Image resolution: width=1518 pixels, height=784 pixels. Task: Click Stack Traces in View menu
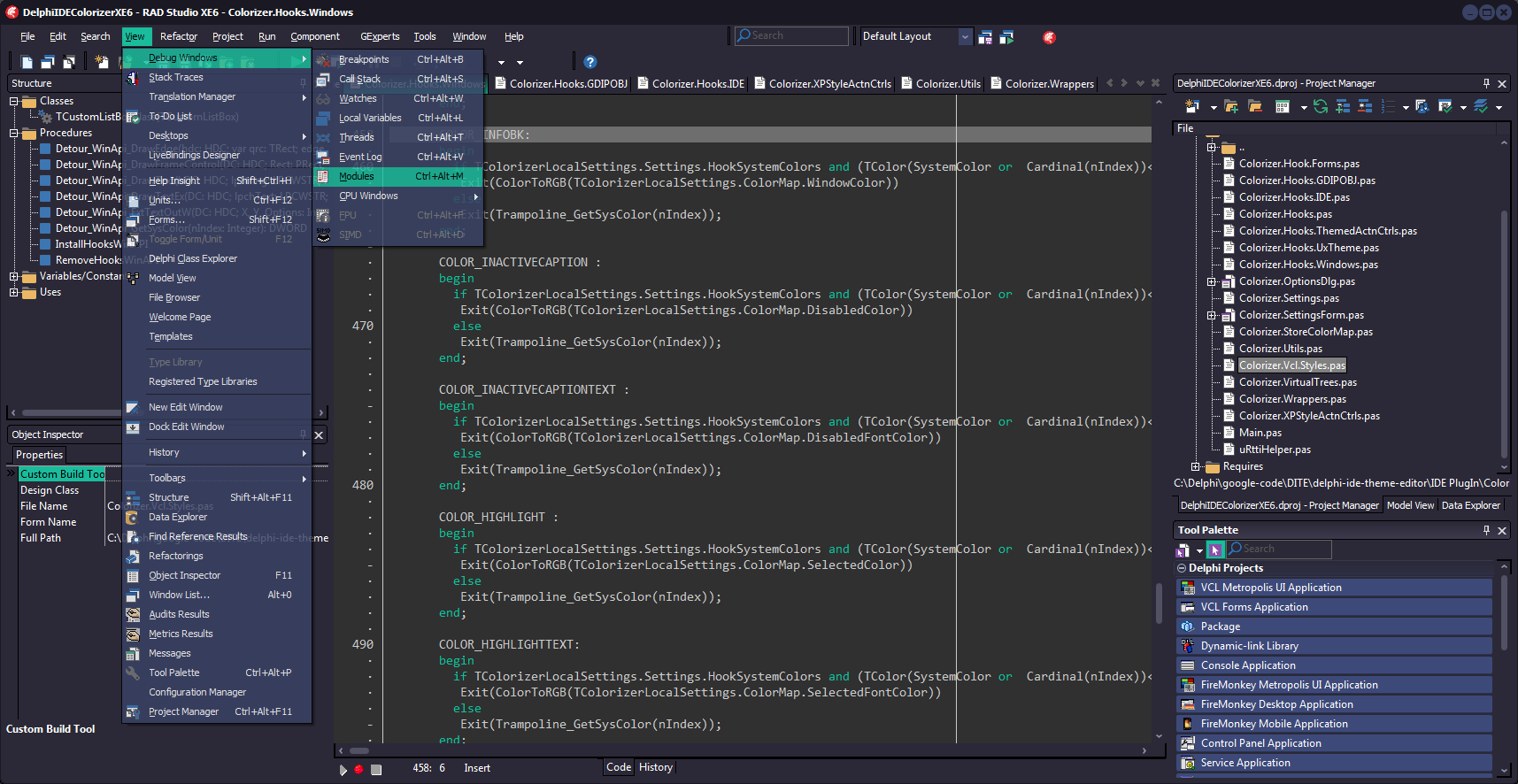[217, 77]
